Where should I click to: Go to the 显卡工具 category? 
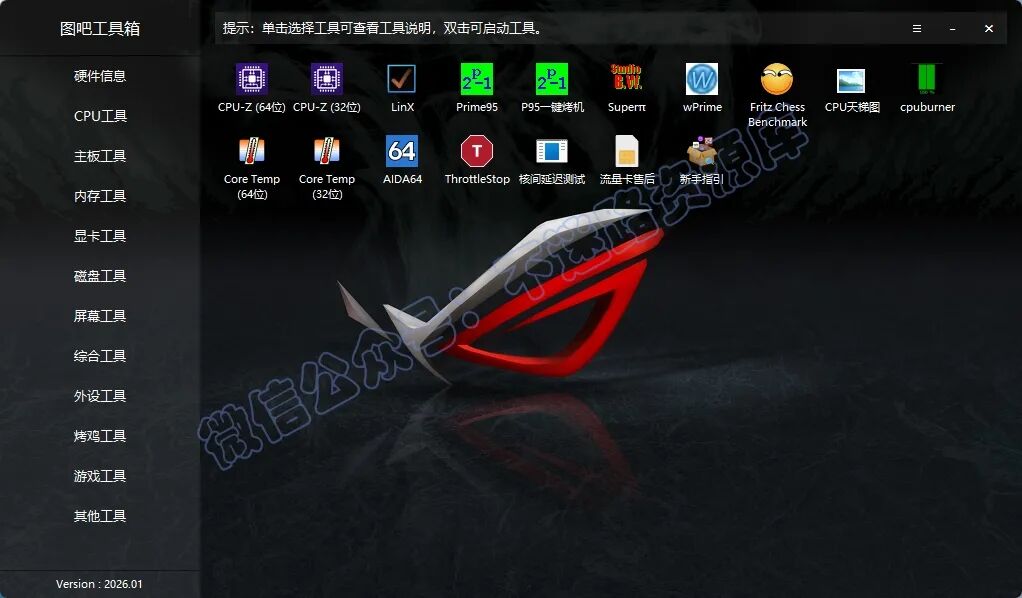click(x=100, y=236)
